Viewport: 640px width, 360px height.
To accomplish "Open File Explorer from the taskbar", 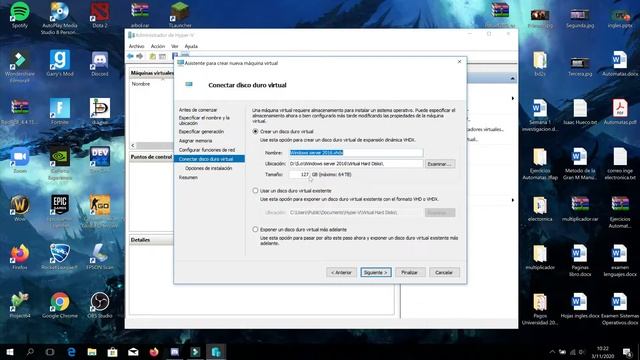I will (x=92, y=352).
